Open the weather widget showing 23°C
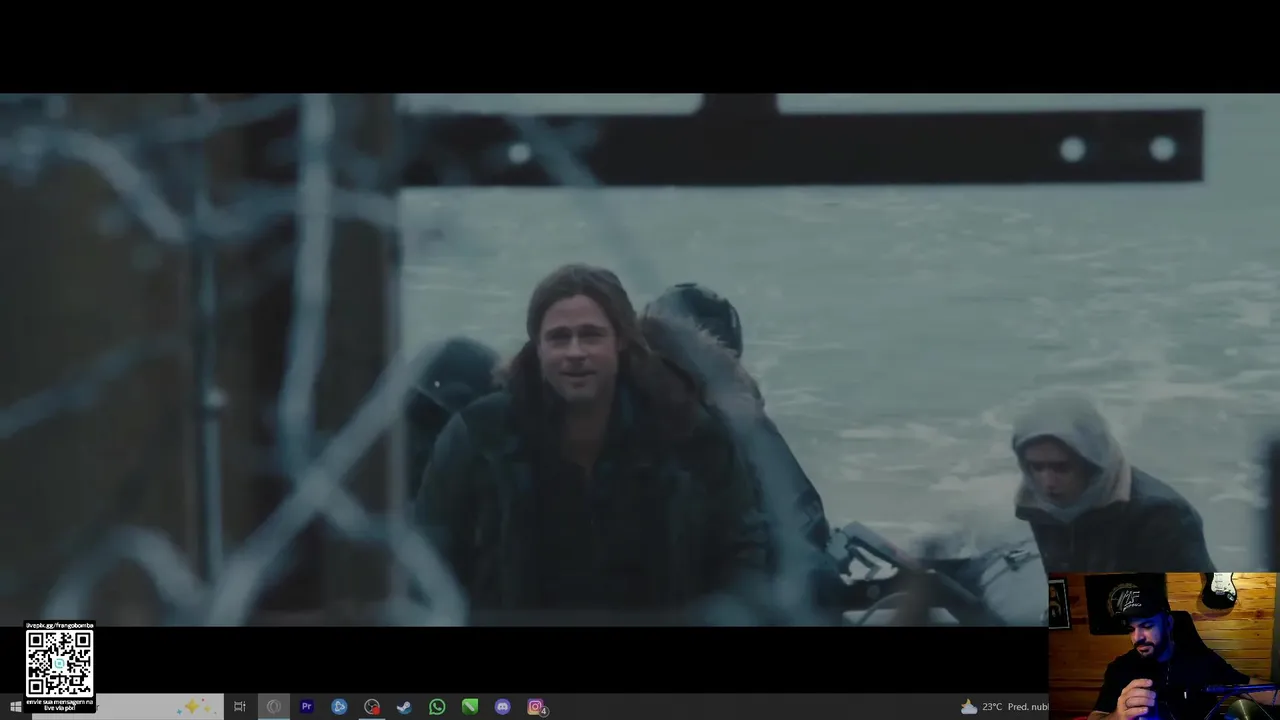This screenshot has height=720, width=1280. tap(1003, 707)
